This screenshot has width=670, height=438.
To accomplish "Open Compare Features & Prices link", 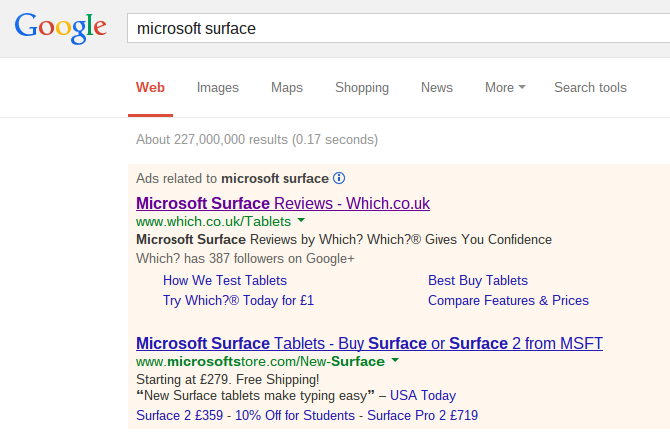I will (508, 300).
